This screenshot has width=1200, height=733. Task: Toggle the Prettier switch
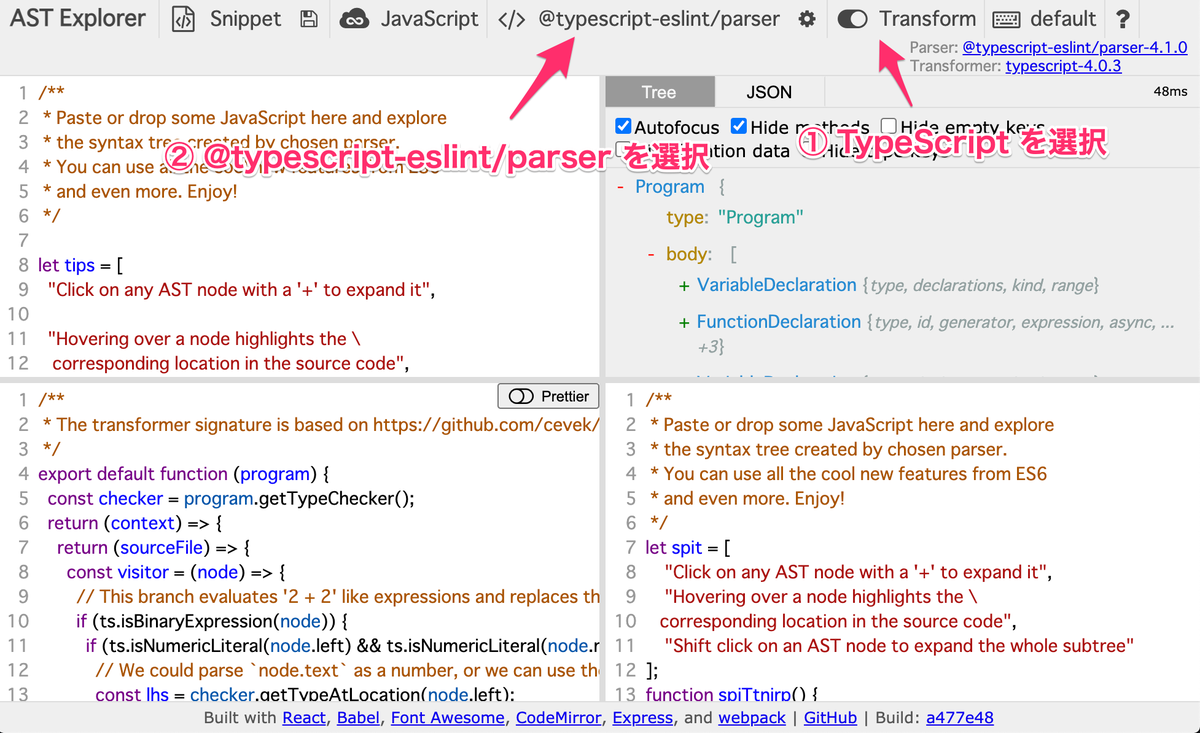522,397
